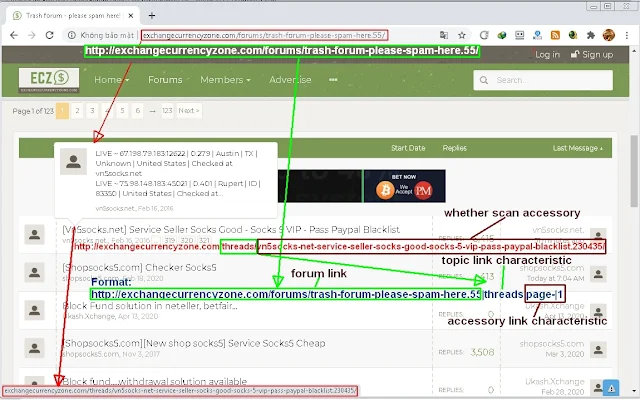
Task: Open Shopsocks5.com Checker Socks5 thread
Action: tap(139, 267)
